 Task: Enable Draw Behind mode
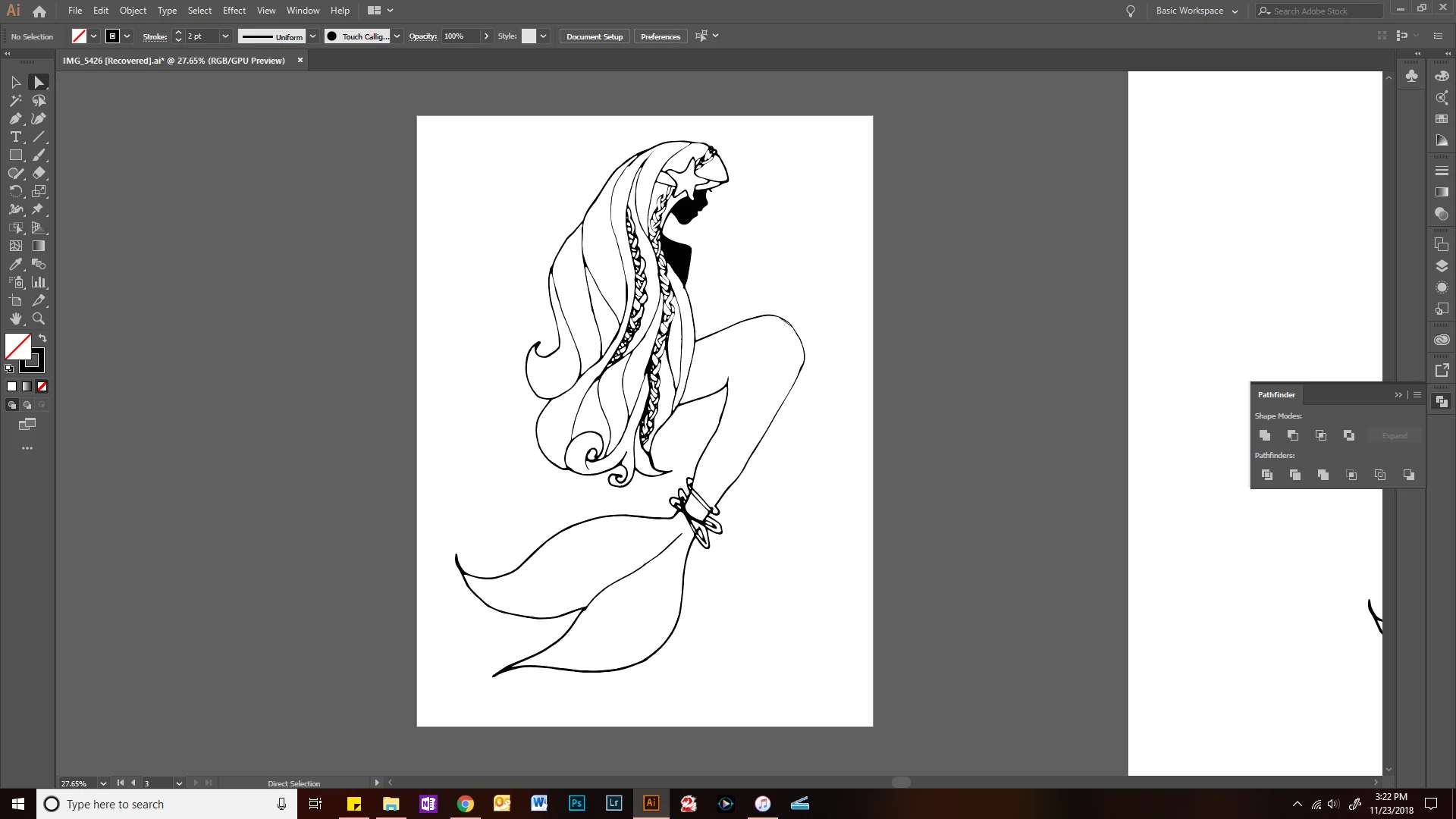click(x=27, y=405)
